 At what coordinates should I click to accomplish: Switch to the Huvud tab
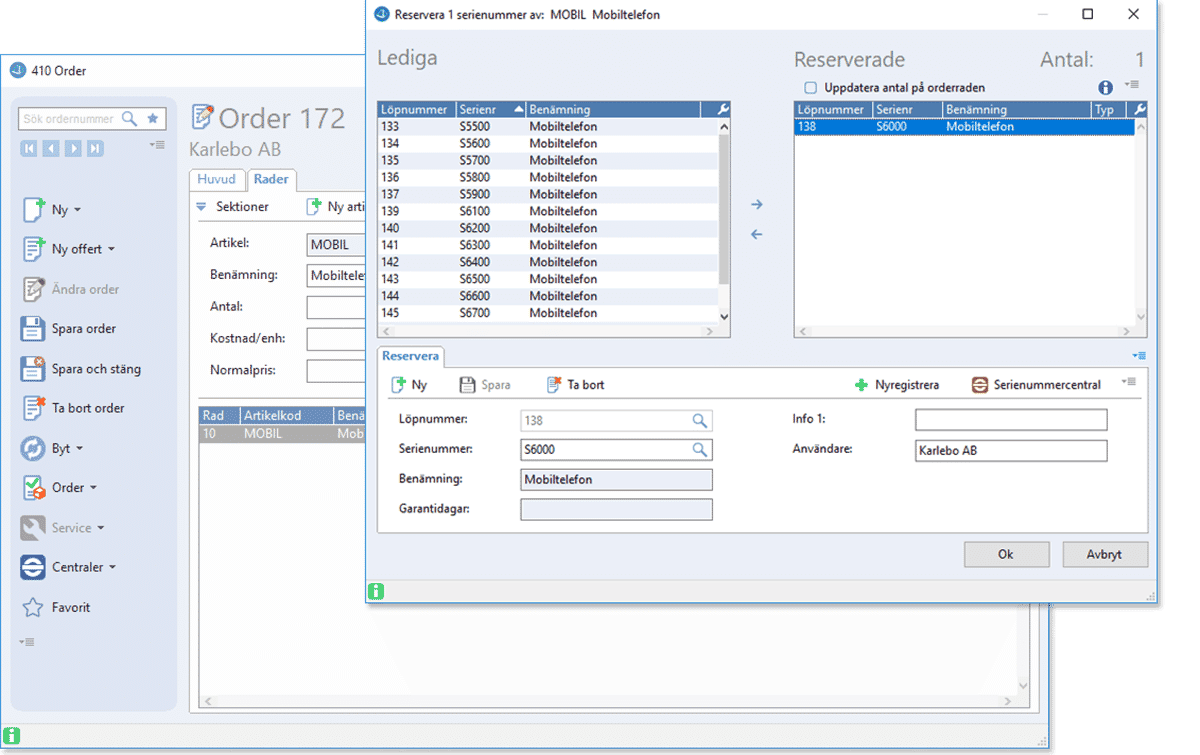tap(217, 179)
